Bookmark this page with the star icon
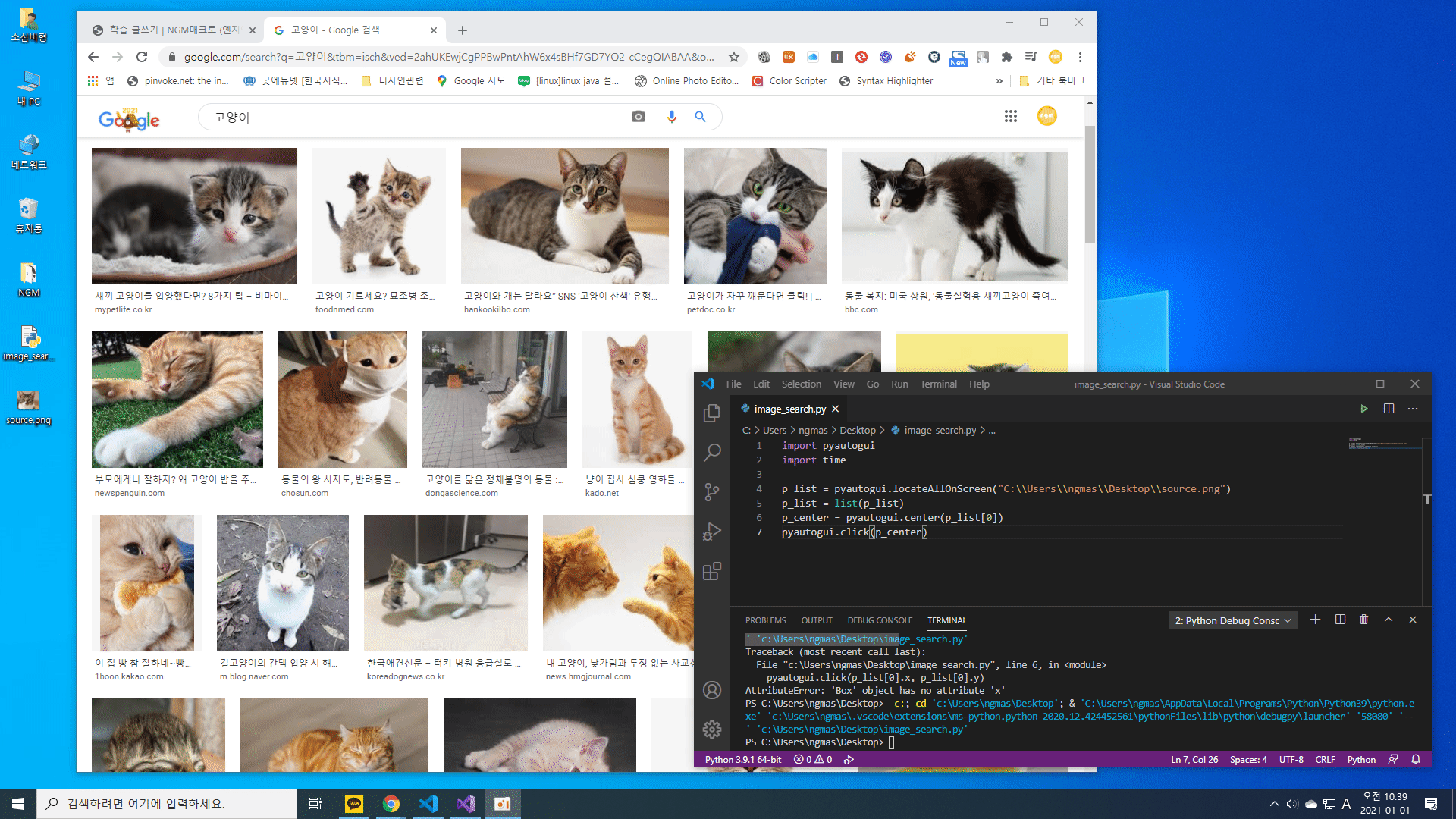The height and width of the screenshot is (819, 1456). (733, 57)
